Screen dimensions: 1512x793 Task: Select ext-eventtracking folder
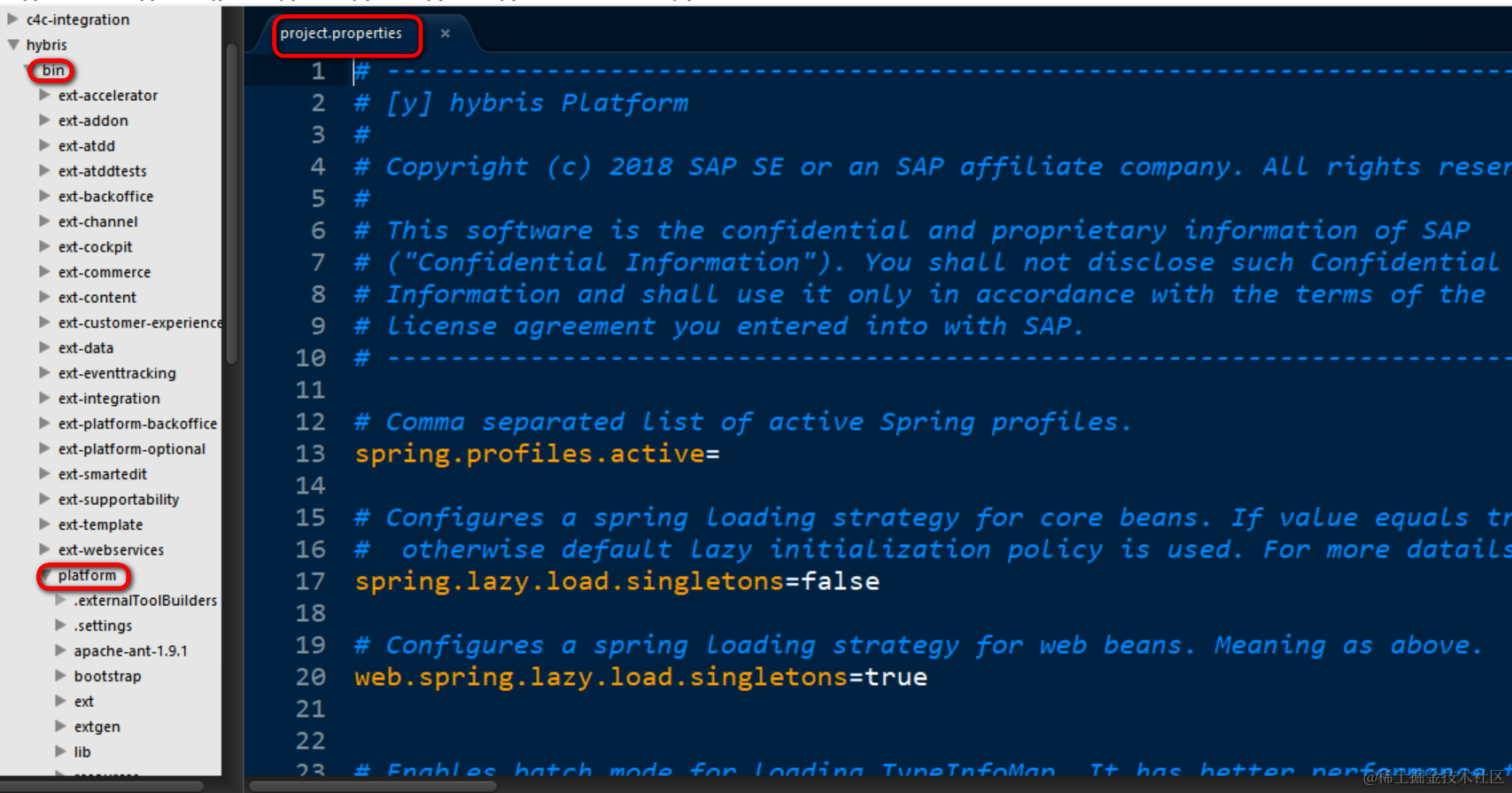pyautogui.click(x=117, y=373)
